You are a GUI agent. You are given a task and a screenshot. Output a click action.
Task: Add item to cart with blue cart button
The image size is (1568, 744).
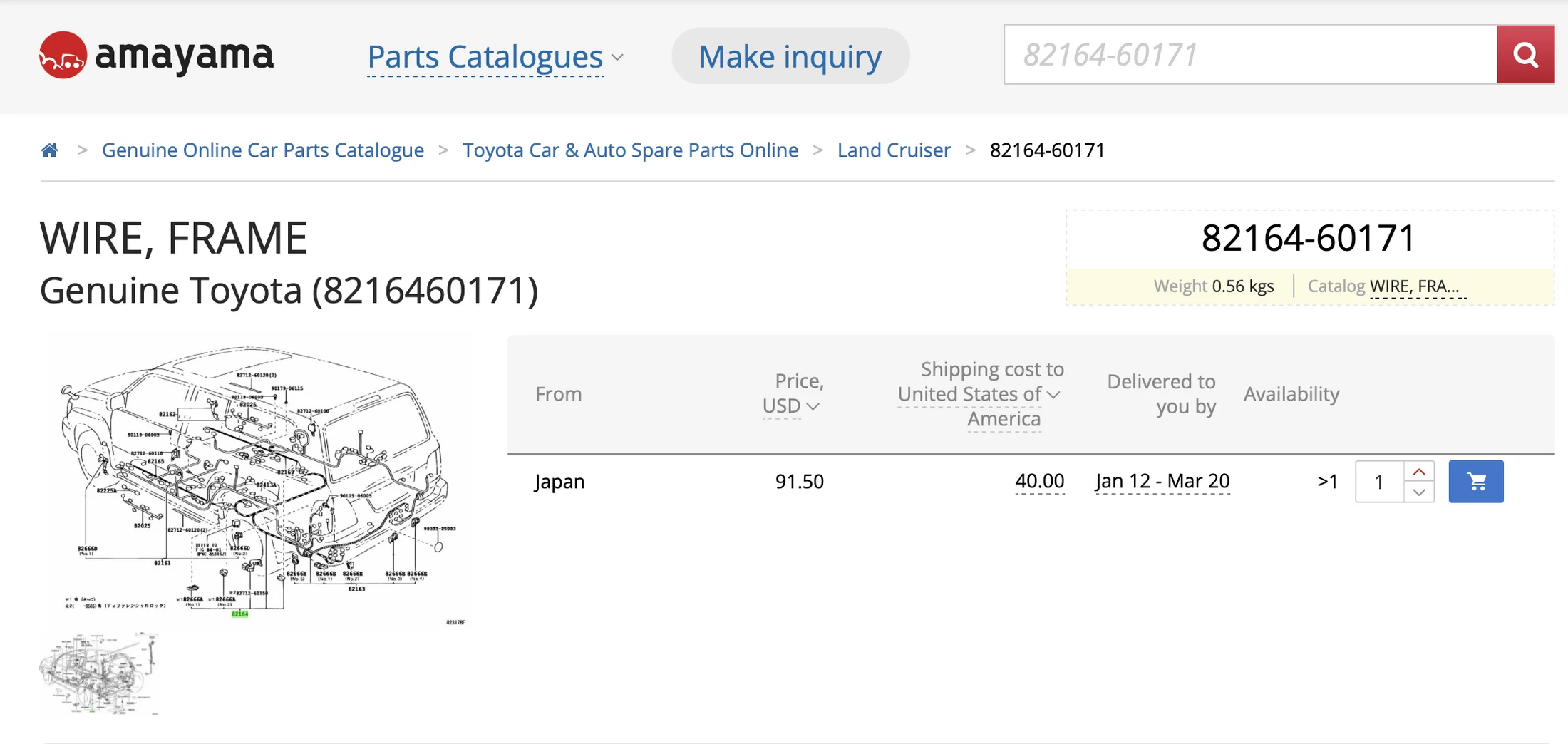click(1475, 482)
